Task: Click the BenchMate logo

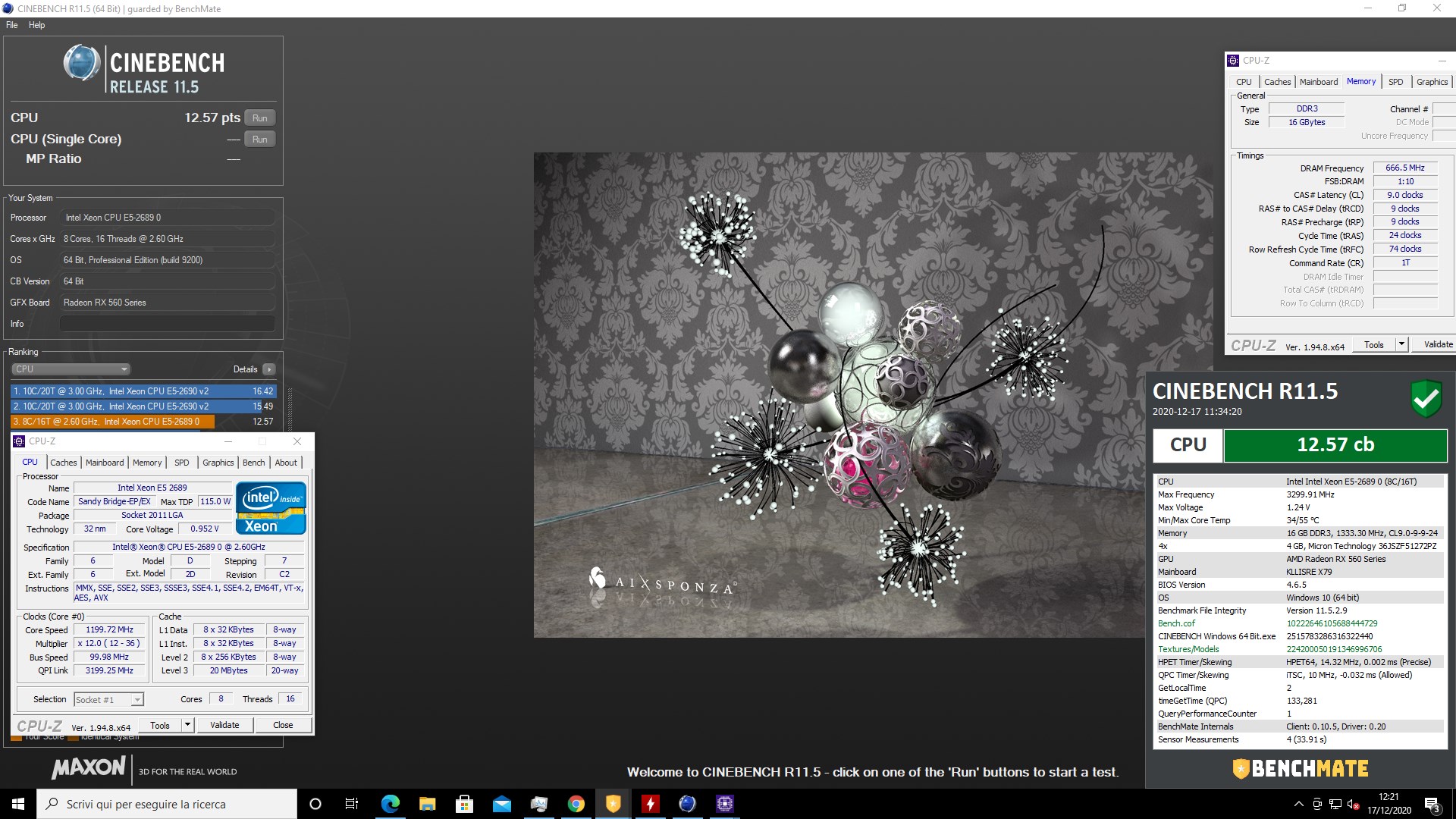Action: point(1301,769)
